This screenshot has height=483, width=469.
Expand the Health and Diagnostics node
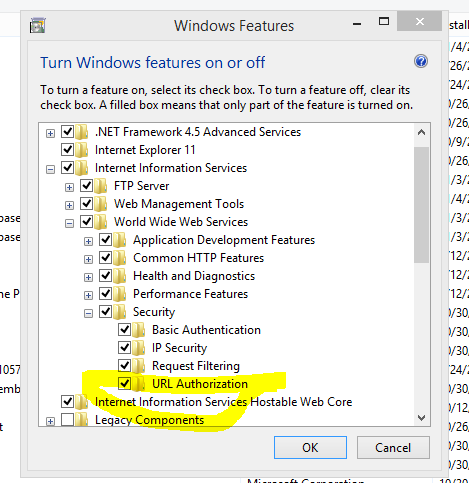pyautogui.click(x=88, y=278)
